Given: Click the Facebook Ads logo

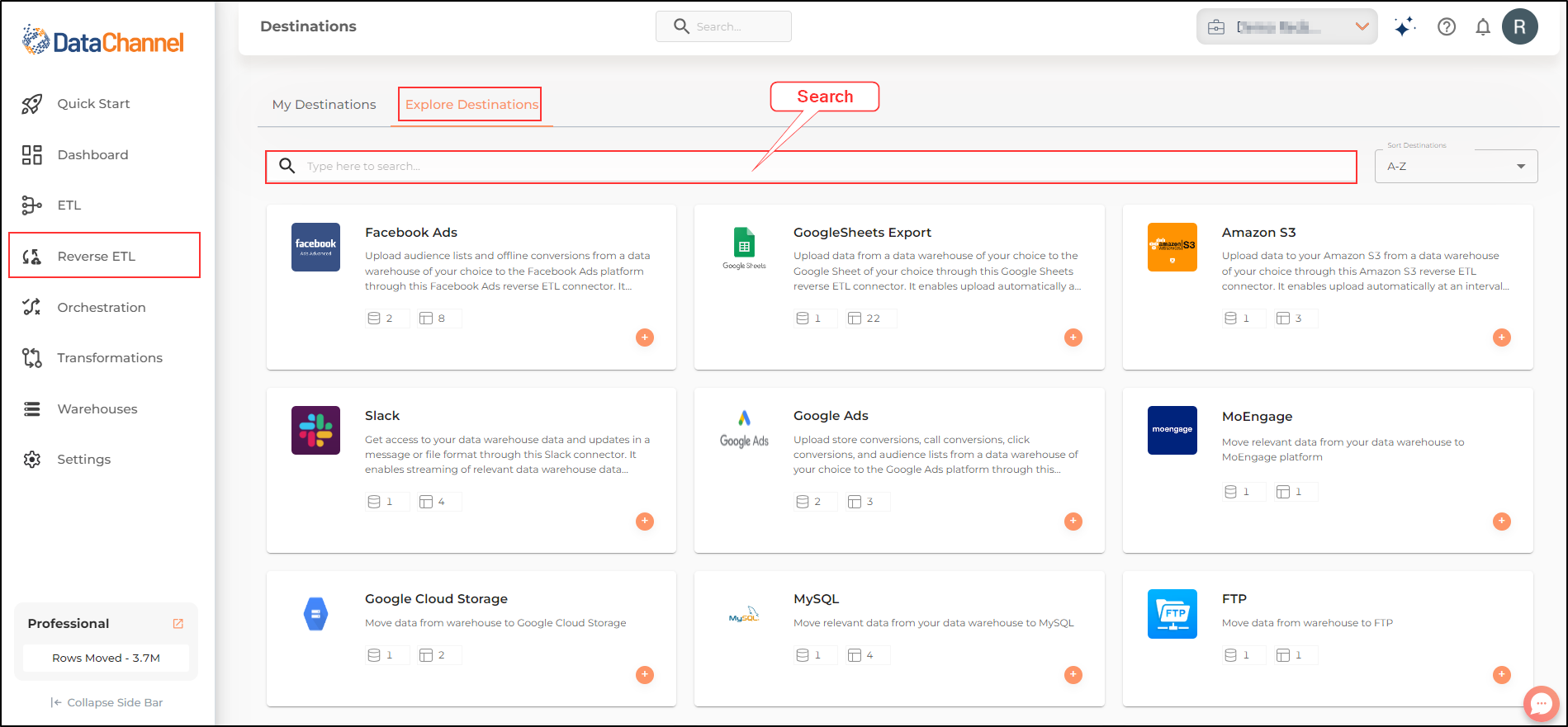Looking at the screenshot, I should pos(315,247).
